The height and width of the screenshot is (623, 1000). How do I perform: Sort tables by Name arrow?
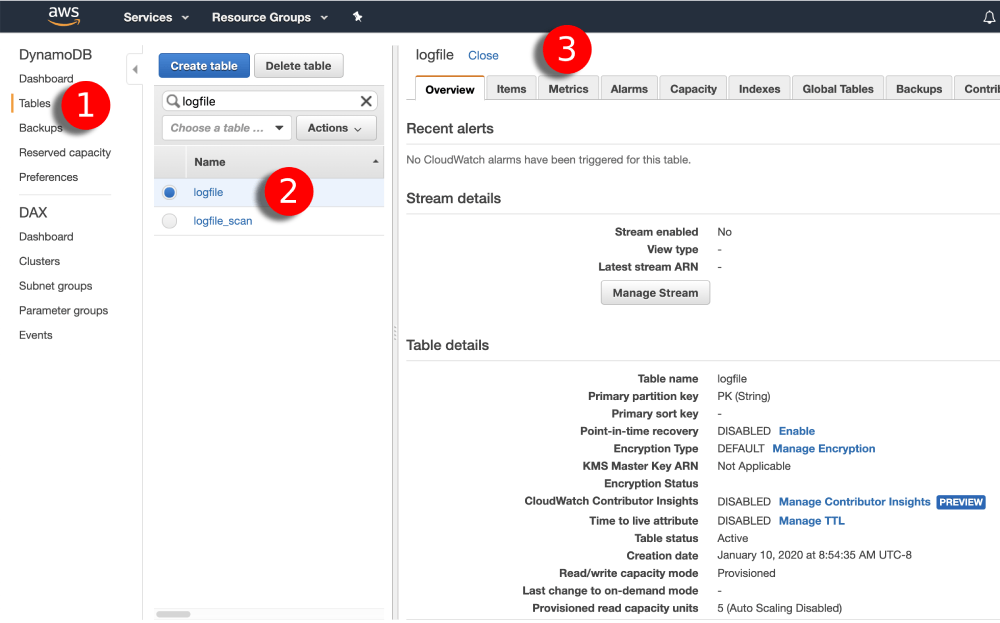[375, 162]
